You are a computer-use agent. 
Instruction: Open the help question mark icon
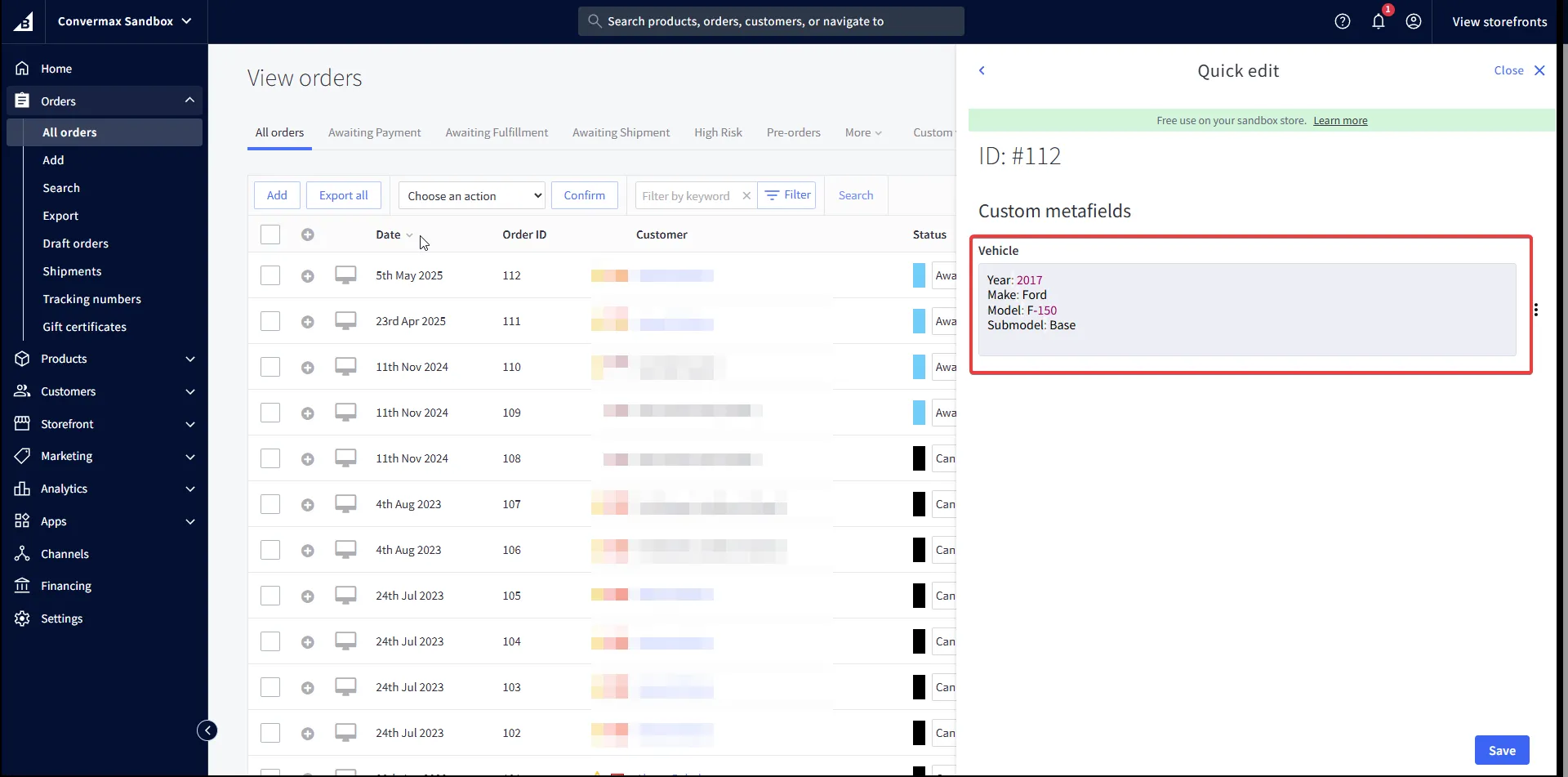tap(1343, 21)
